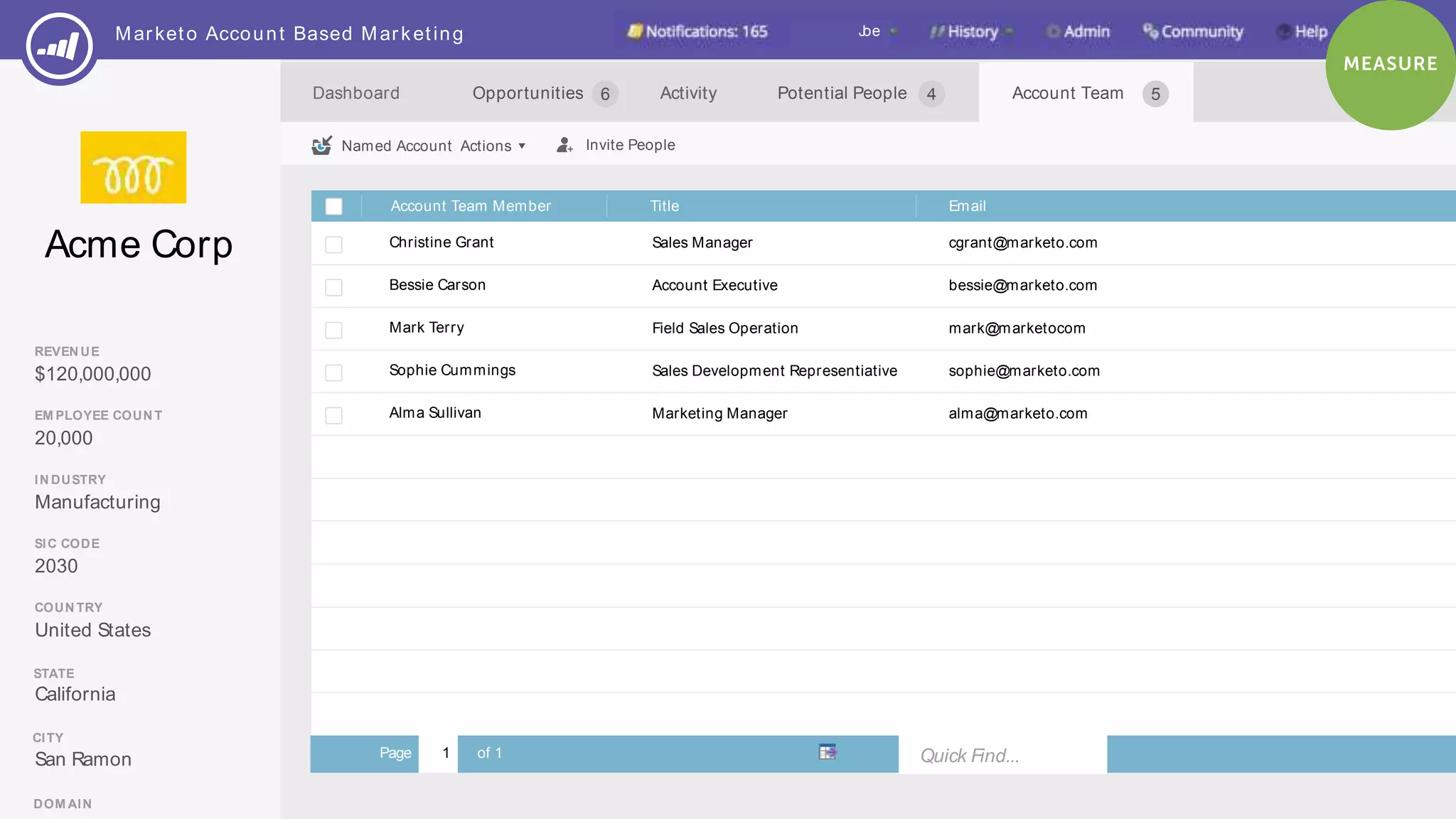Image resolution: width=1456 pixels, height=819 pixels.
Task: Click the email mark@marketocom
Action: (1017, 328)
